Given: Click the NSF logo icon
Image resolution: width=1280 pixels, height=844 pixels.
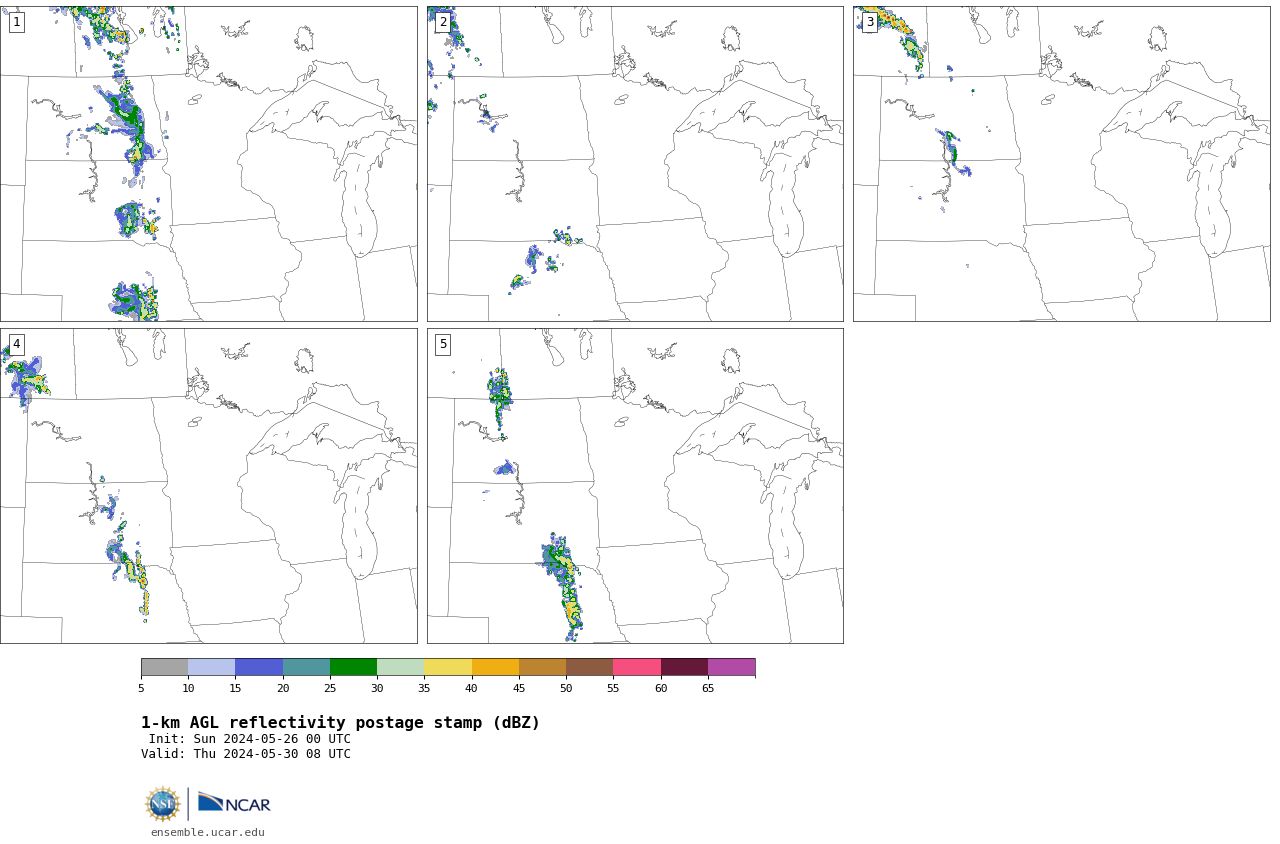Looking at the screenshot, I should tap(163, 804).
